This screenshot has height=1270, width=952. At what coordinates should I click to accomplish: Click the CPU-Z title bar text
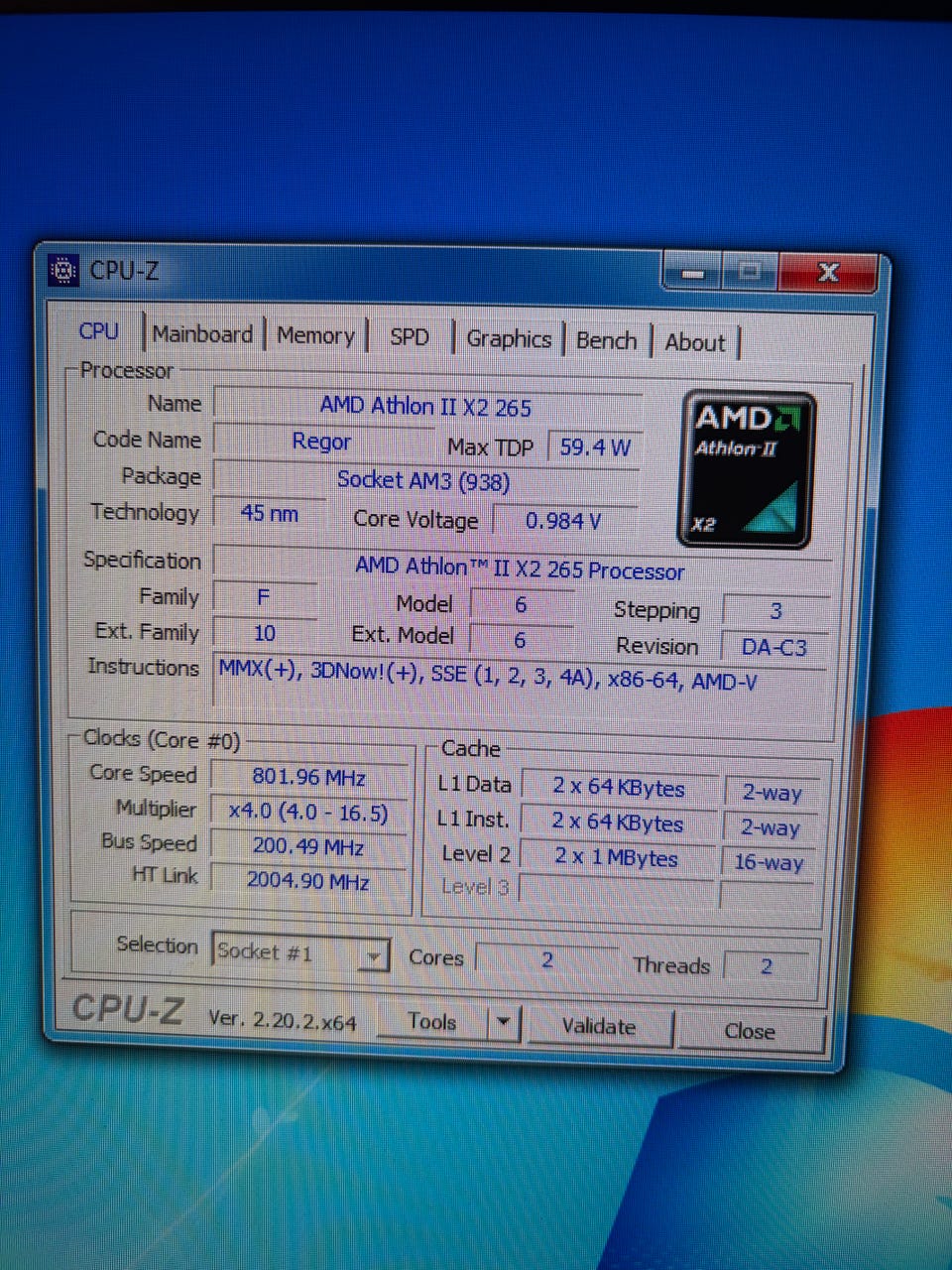(124, 271)
